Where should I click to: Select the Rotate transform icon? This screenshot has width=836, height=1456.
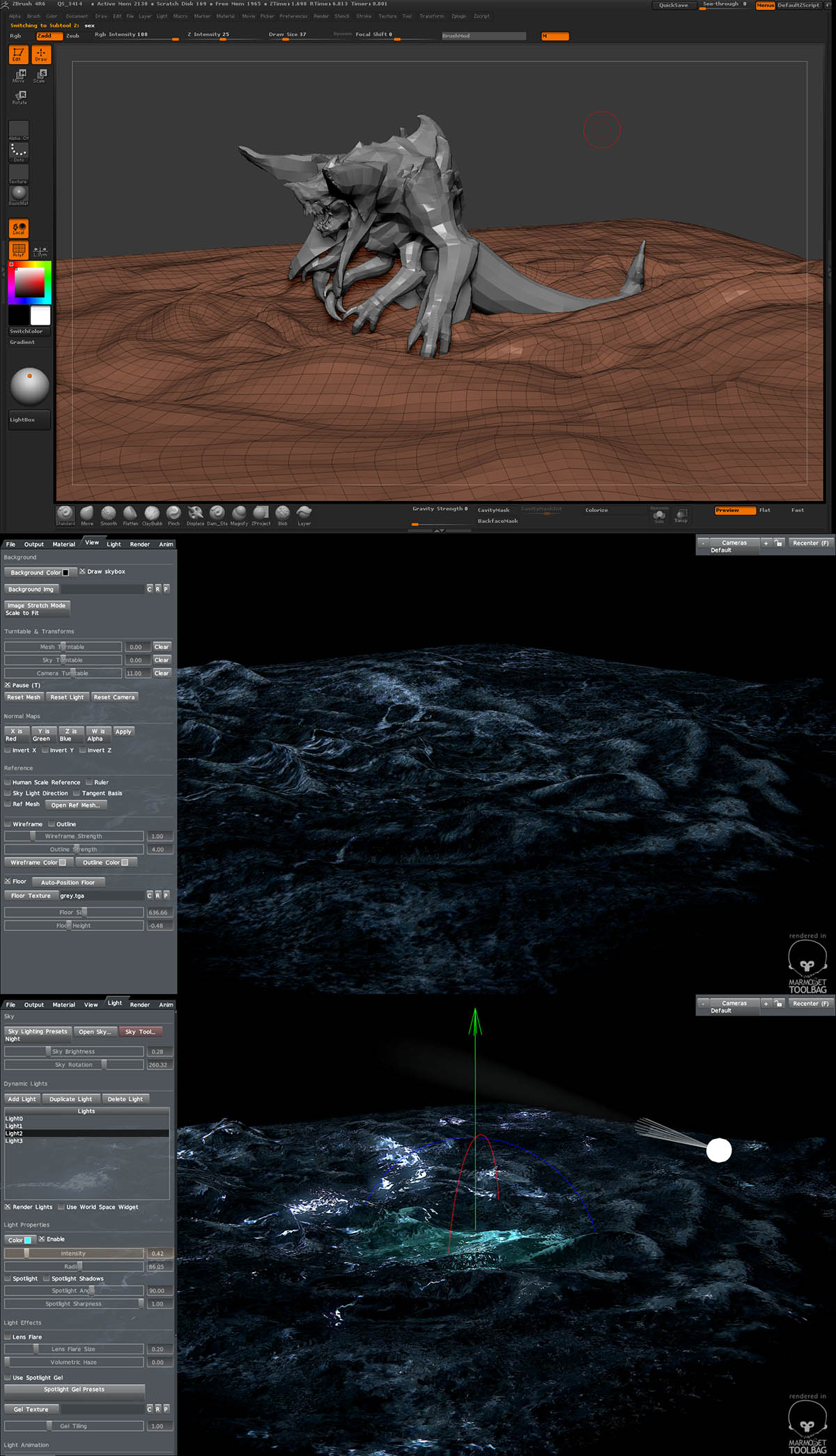point(20,98)
